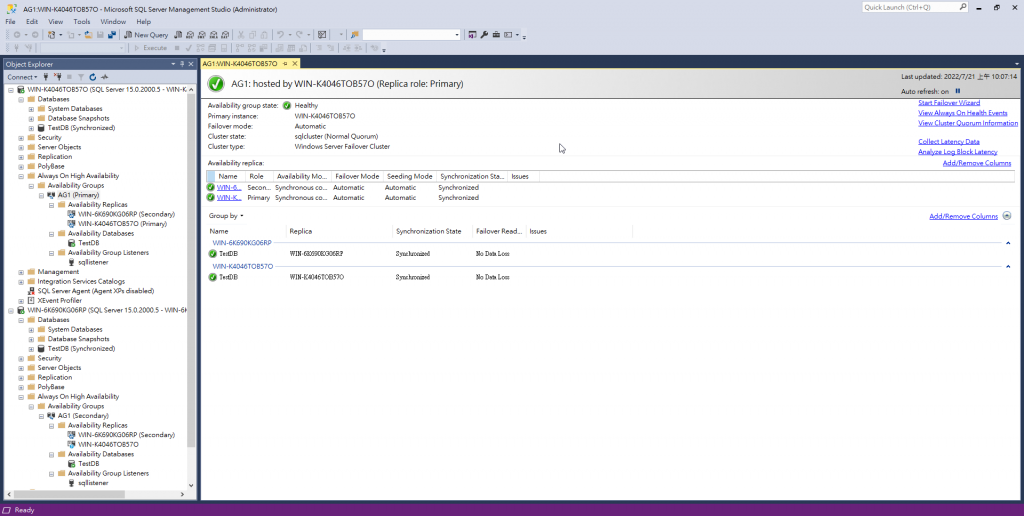Screen dimensions: 1024x516
Task: Toggle auto-hide pin of Object Explorer
Action: click(182, 64)
